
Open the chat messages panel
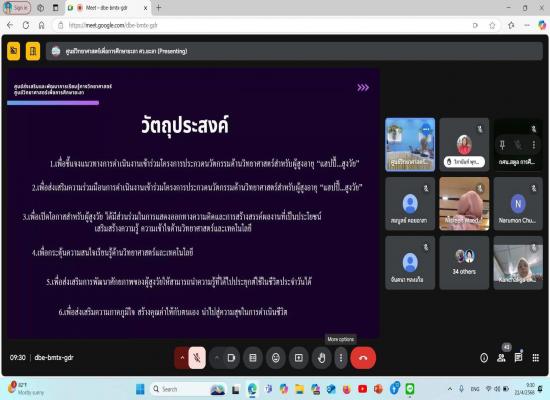(x=518, y=358)
